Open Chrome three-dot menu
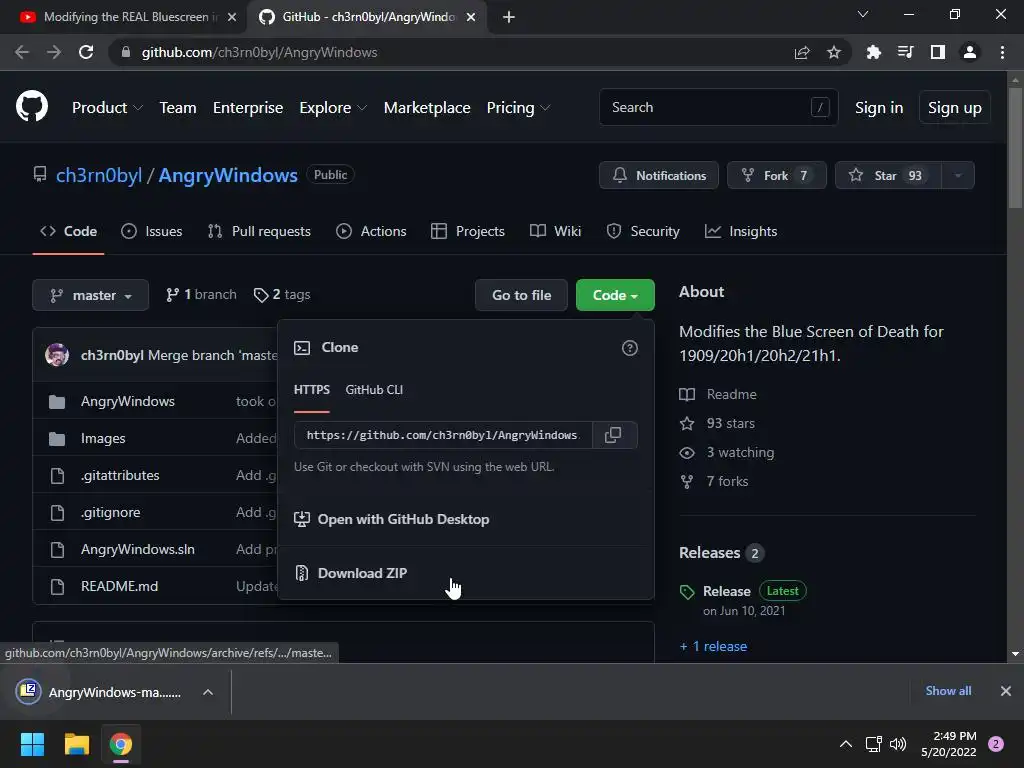This screenshot has height=768, width=1024. click(x=1002, y=52)
